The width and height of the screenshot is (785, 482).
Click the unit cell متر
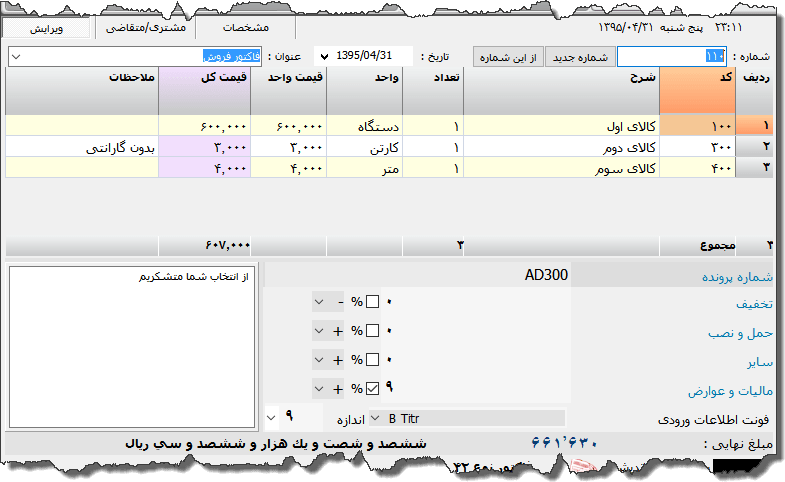[364, 168]
